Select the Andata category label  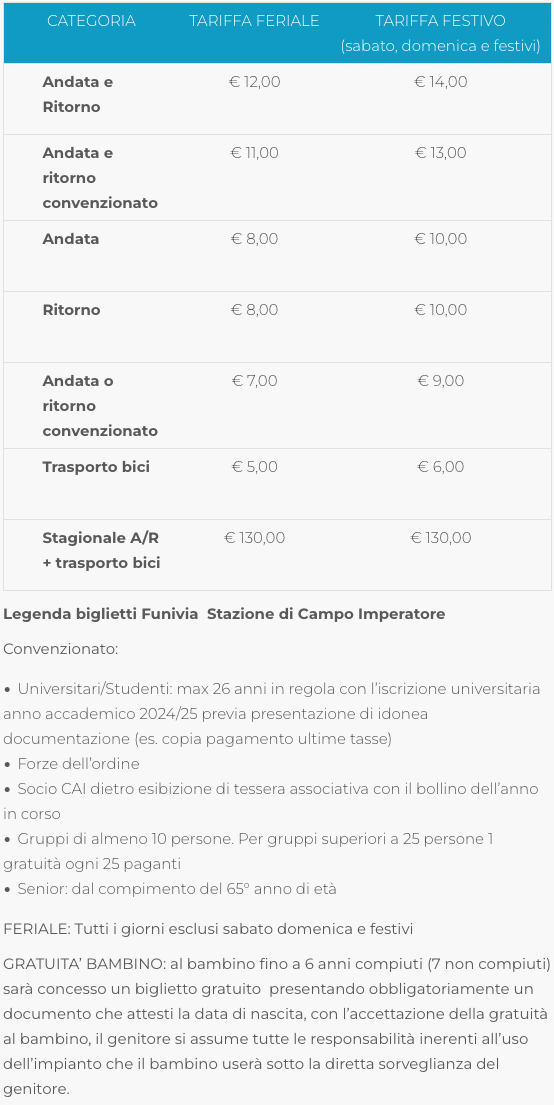(x=71, y=239)
